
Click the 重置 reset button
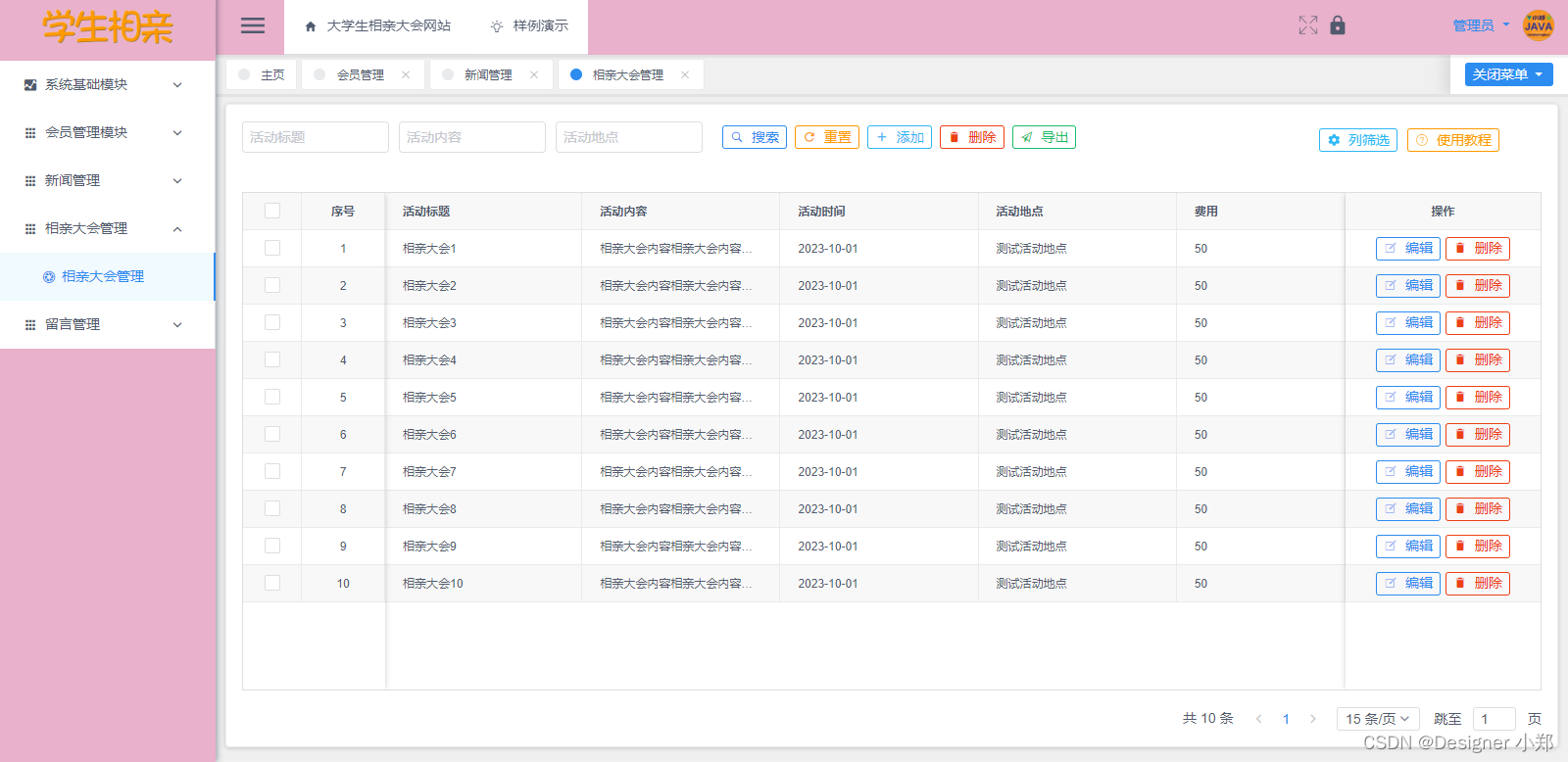pos(827,137)
